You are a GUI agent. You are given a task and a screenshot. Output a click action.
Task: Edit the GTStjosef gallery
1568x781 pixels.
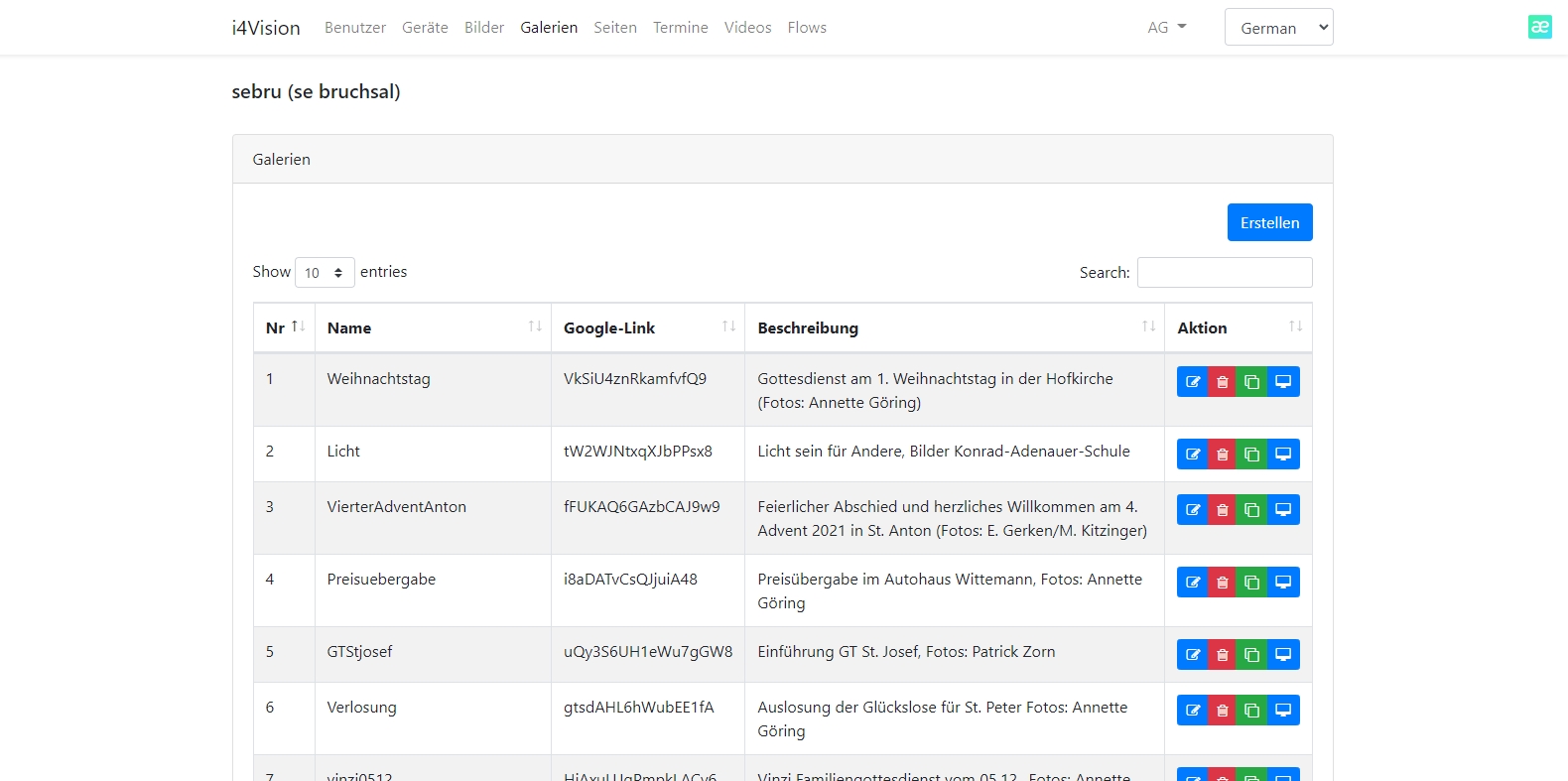pyautogui.click(x=1193, y=655)
